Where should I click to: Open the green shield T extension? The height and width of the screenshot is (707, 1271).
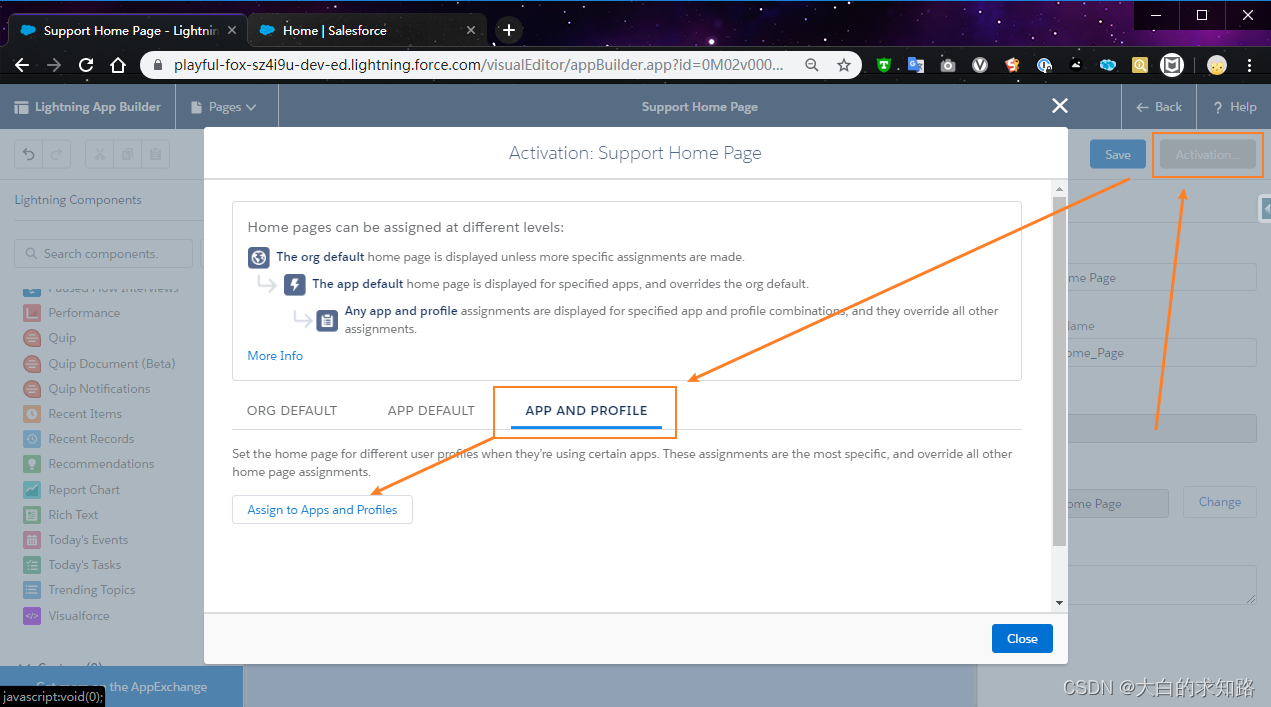click(884, 65)
